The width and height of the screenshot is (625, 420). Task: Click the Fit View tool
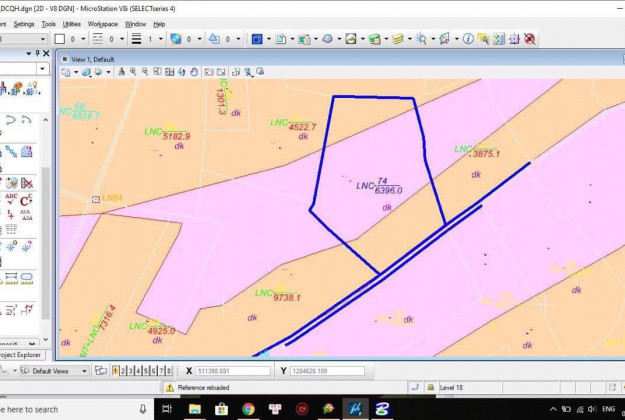coord(170,72)
